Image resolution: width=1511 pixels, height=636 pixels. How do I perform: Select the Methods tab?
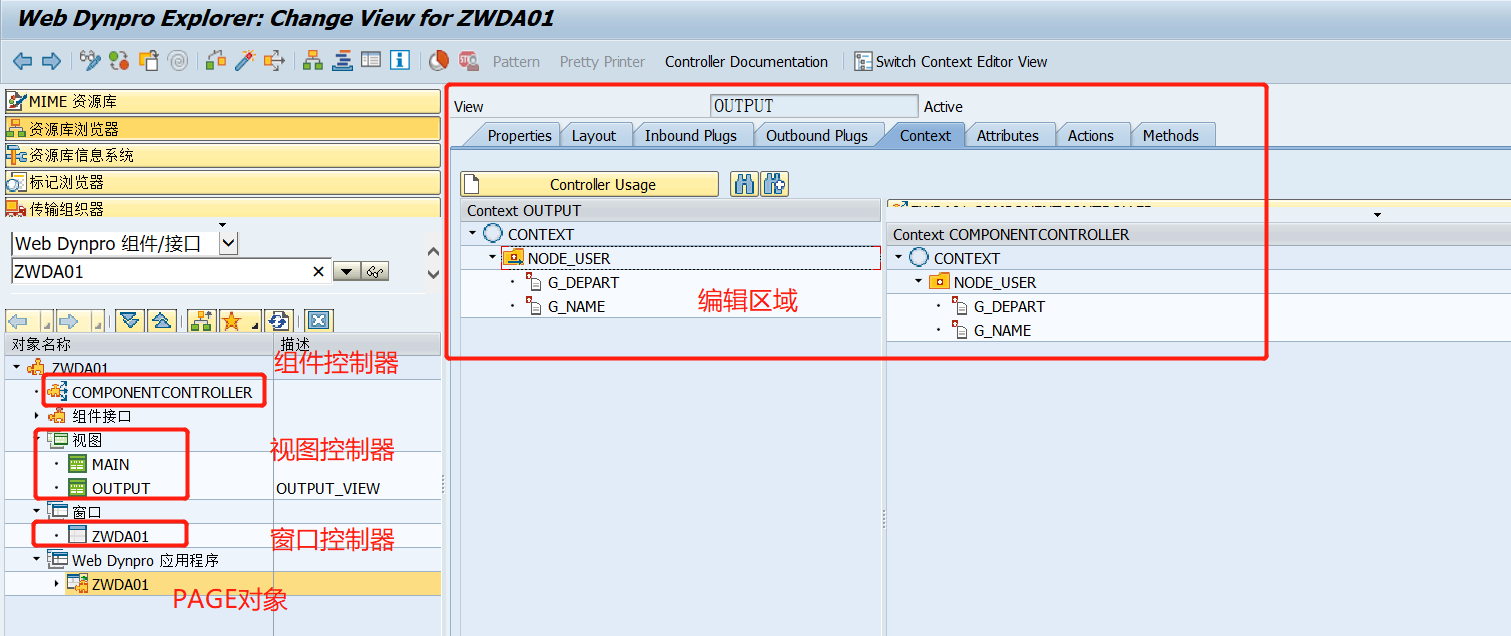click(x=1171, y=135)
